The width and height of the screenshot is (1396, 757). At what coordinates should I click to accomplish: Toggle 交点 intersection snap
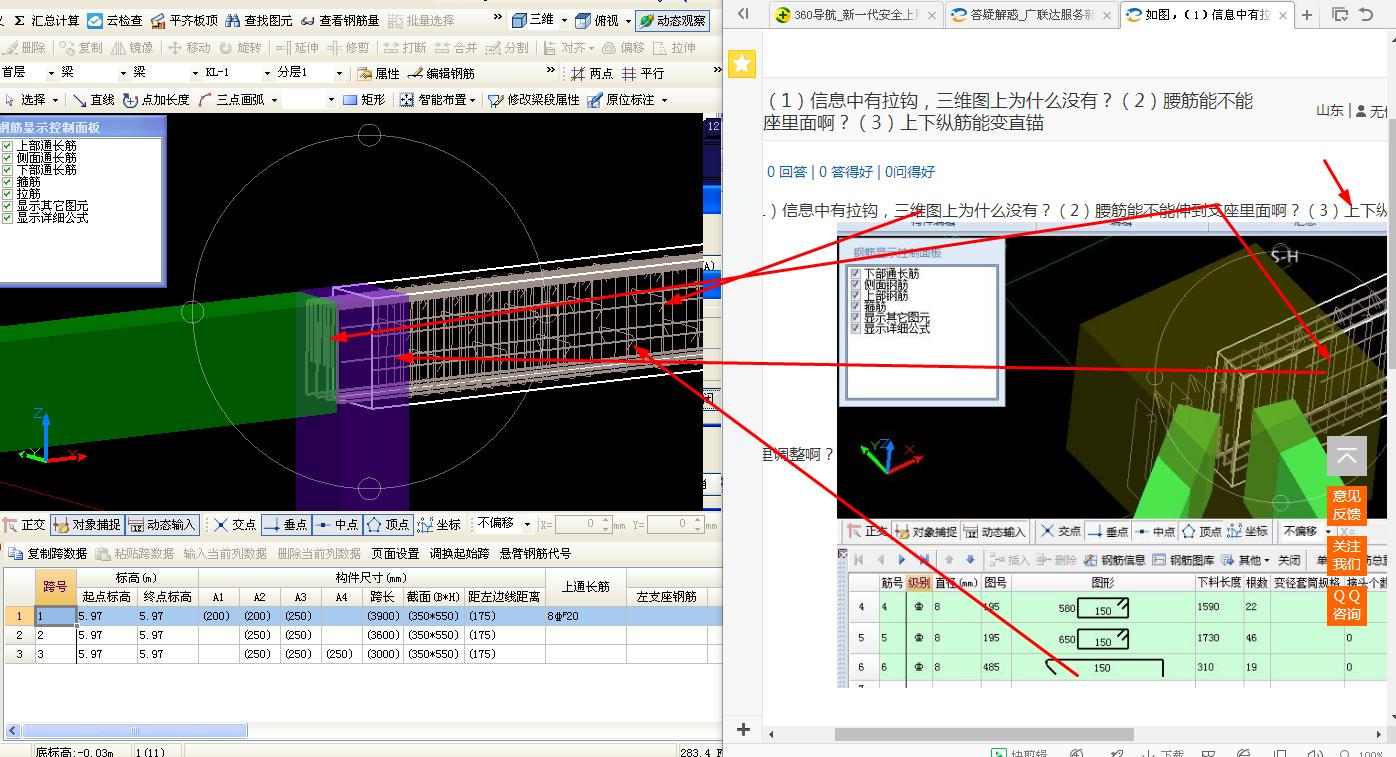[235, 524]
